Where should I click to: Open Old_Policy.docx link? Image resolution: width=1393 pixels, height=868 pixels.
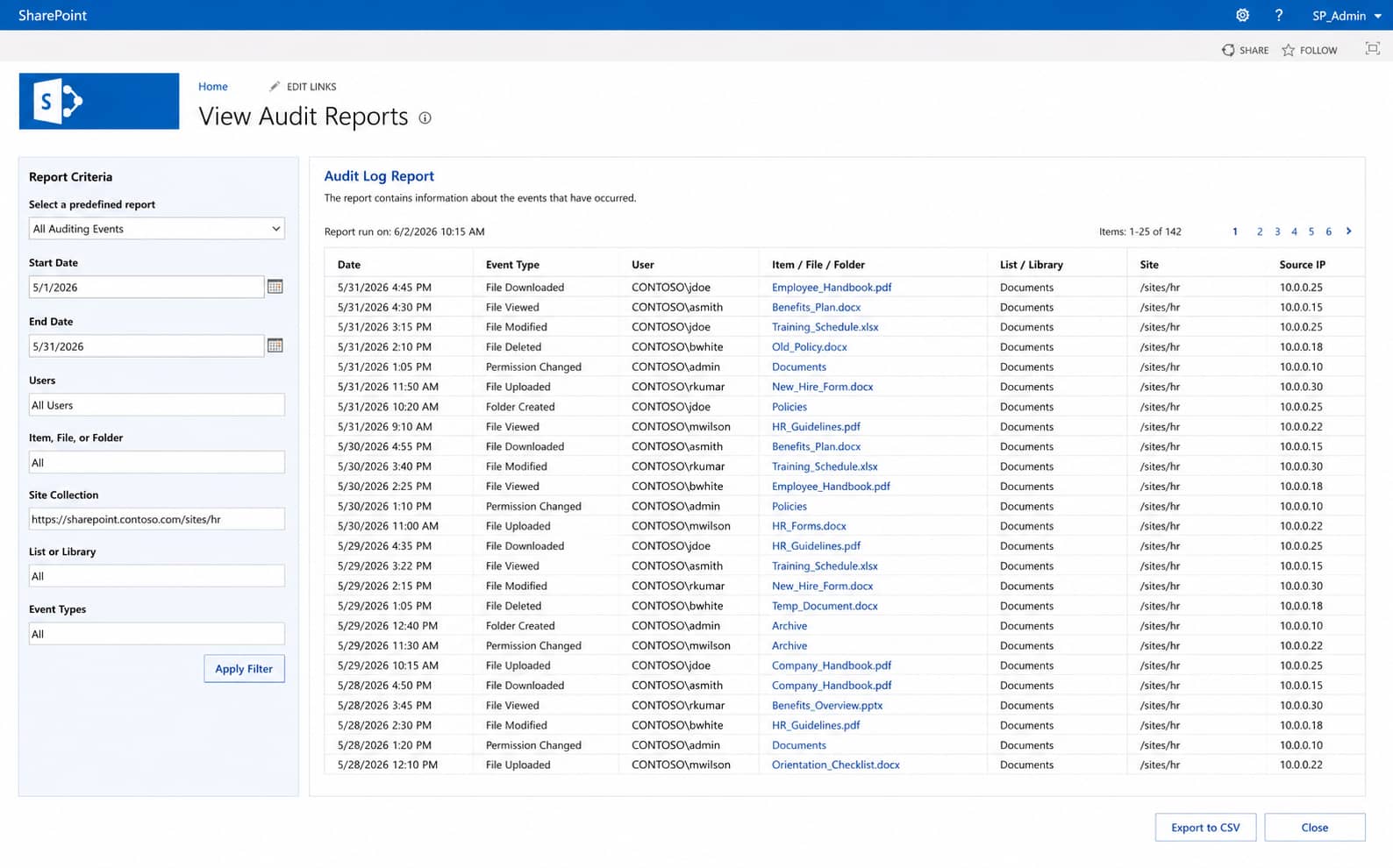coord(810,347)
